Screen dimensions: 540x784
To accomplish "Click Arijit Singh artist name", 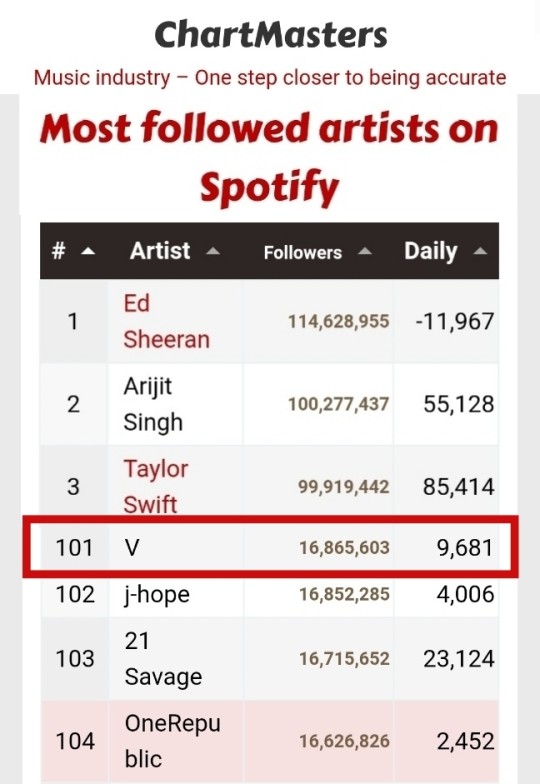I will [152, 404].
